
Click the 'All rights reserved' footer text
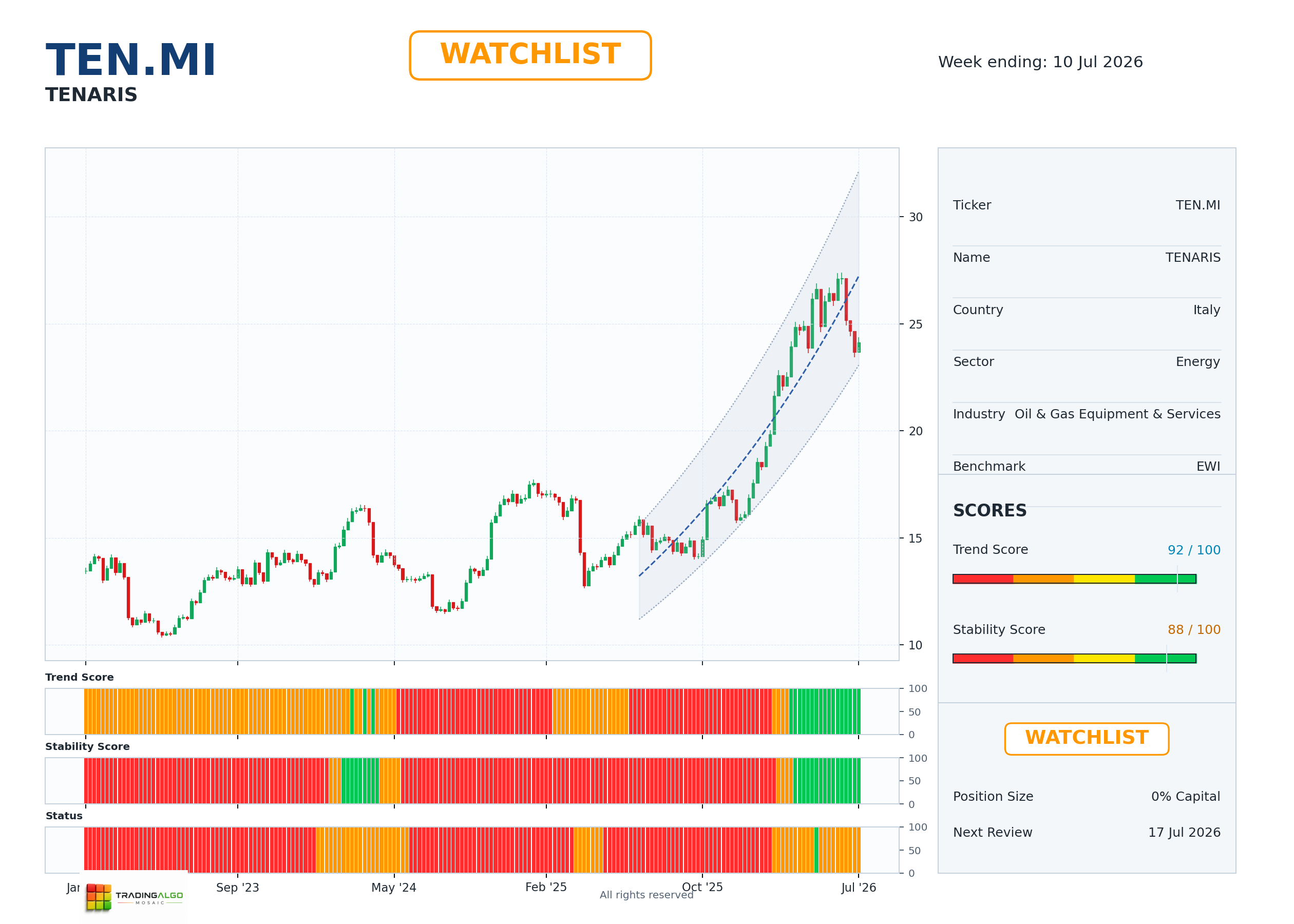click(646, 895)
